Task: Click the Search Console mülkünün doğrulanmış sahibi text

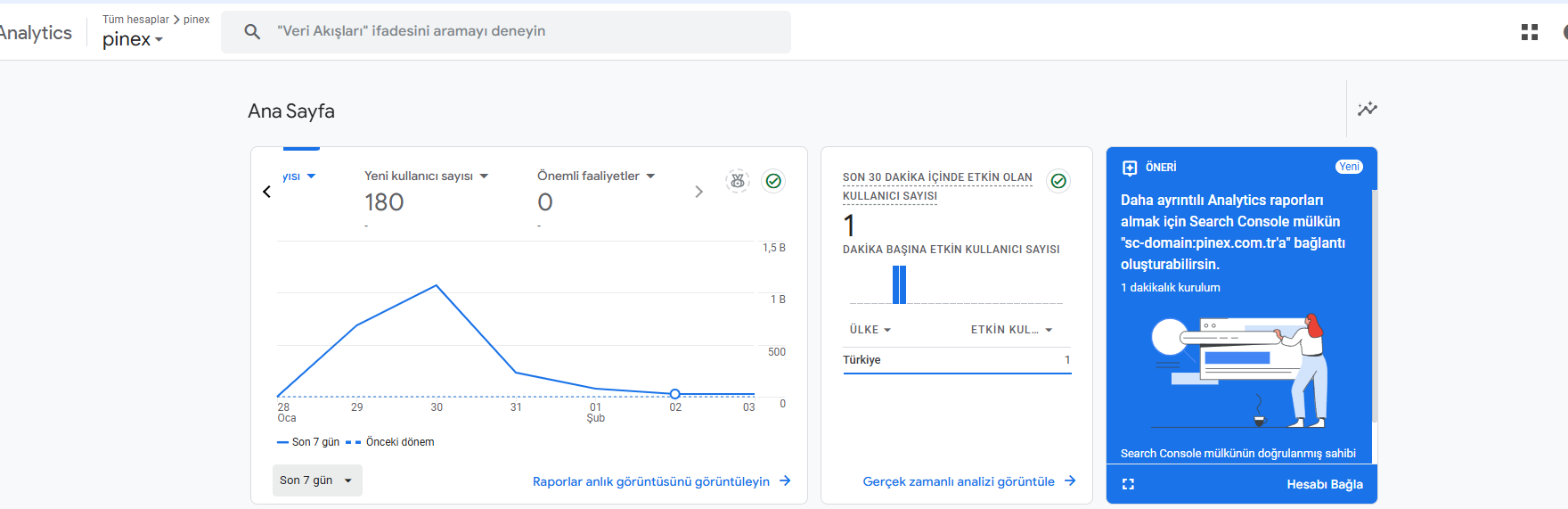Action: tap(1238, 454)
